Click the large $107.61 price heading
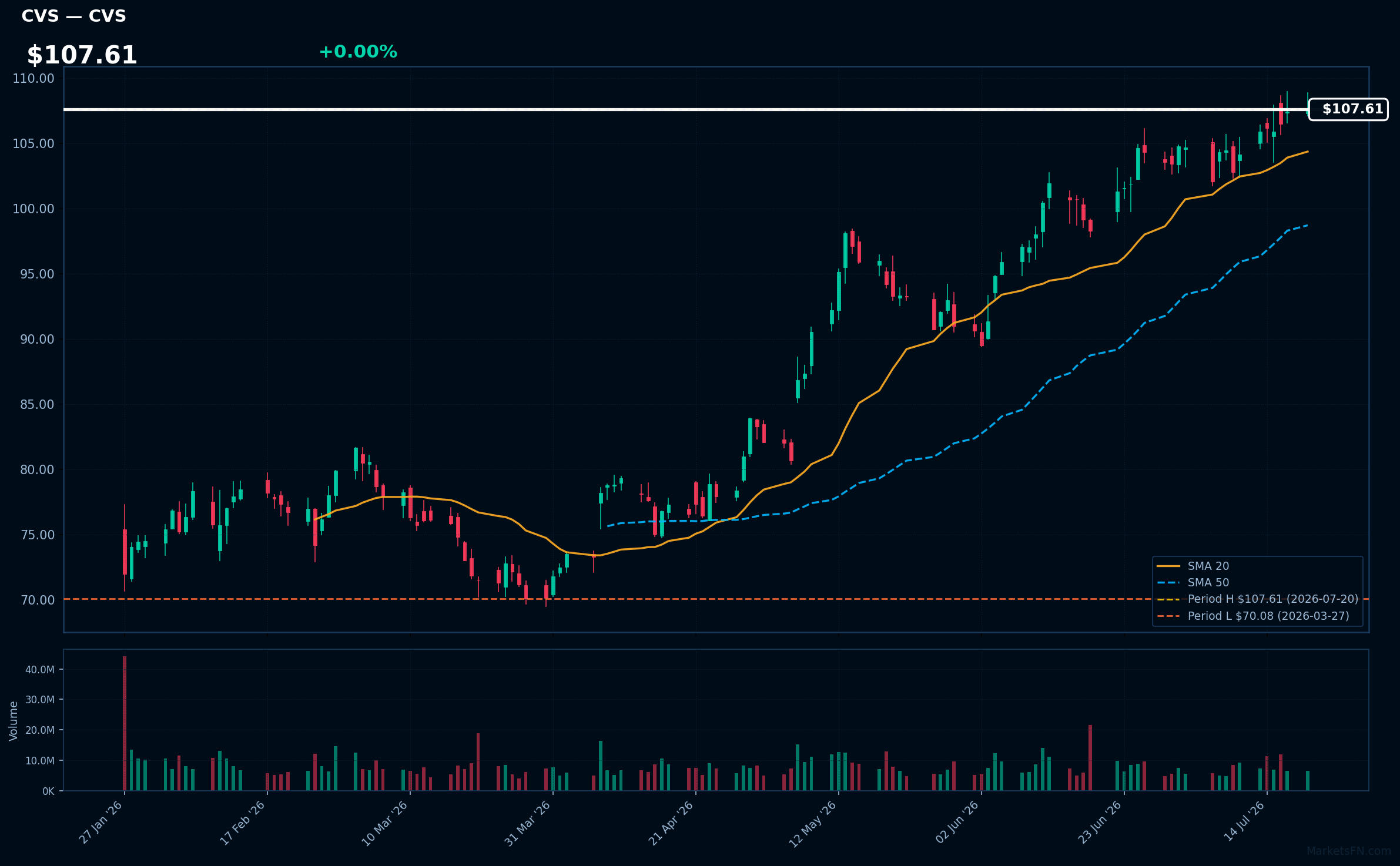1400x866 pixels. tap(82, 55)
